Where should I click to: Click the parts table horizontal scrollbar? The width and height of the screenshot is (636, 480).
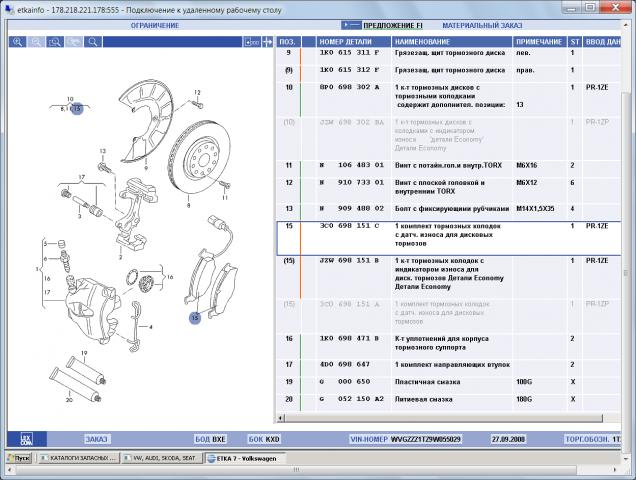click(444, 418)
